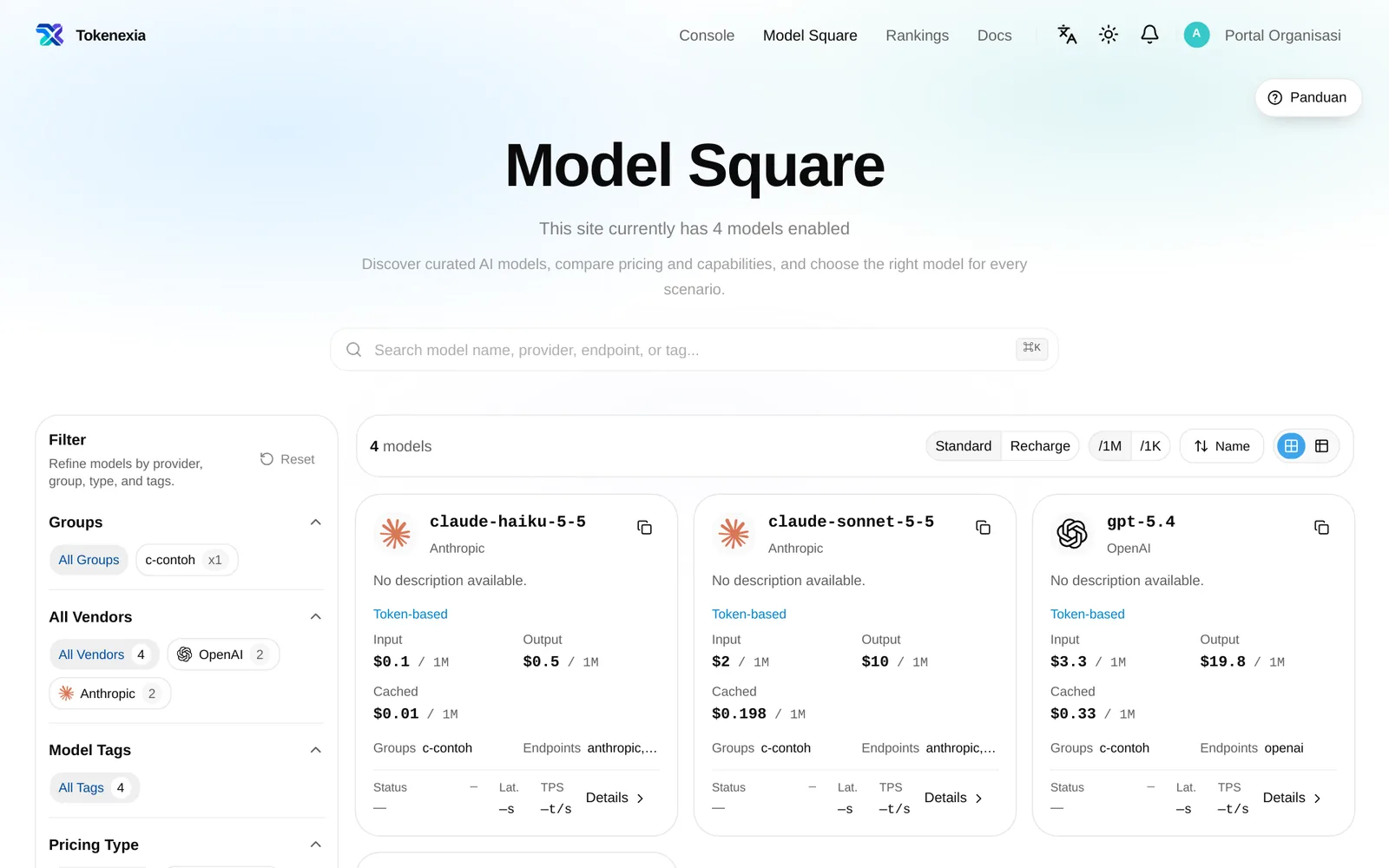Click the OpenAI logo on gpt-5.4 card
Viewport: 1389px width, 868px height.
tap(1072, 533)
